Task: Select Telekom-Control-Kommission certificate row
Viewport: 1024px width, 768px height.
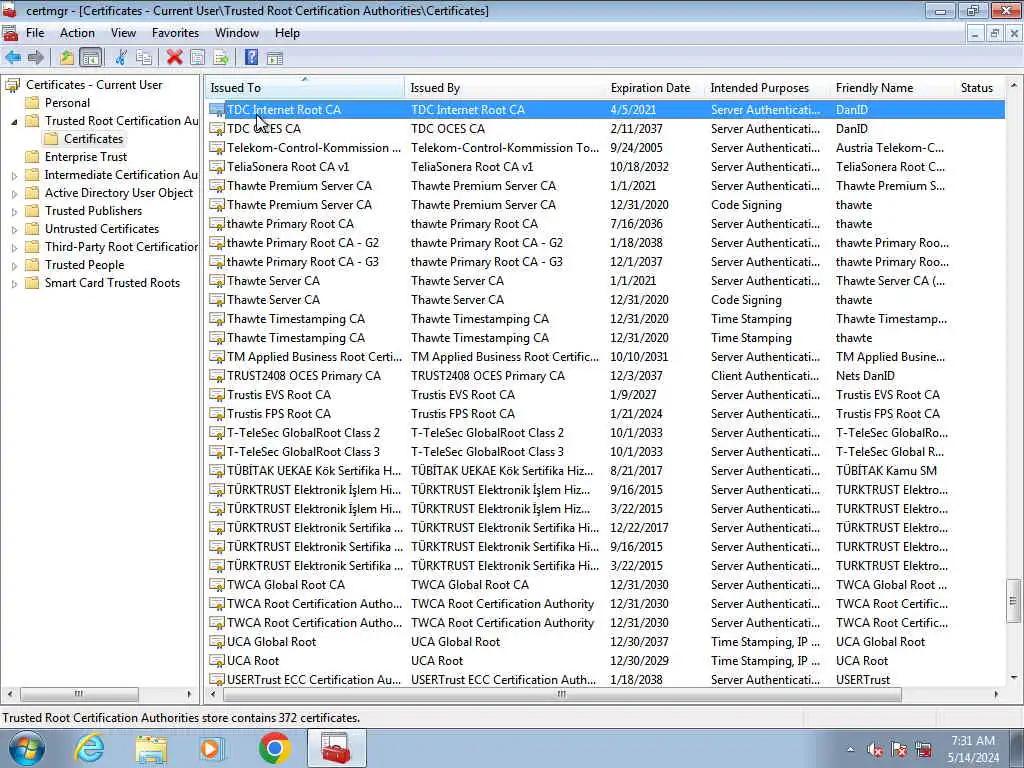Action: pyautogui.click(x=606, y=148)
